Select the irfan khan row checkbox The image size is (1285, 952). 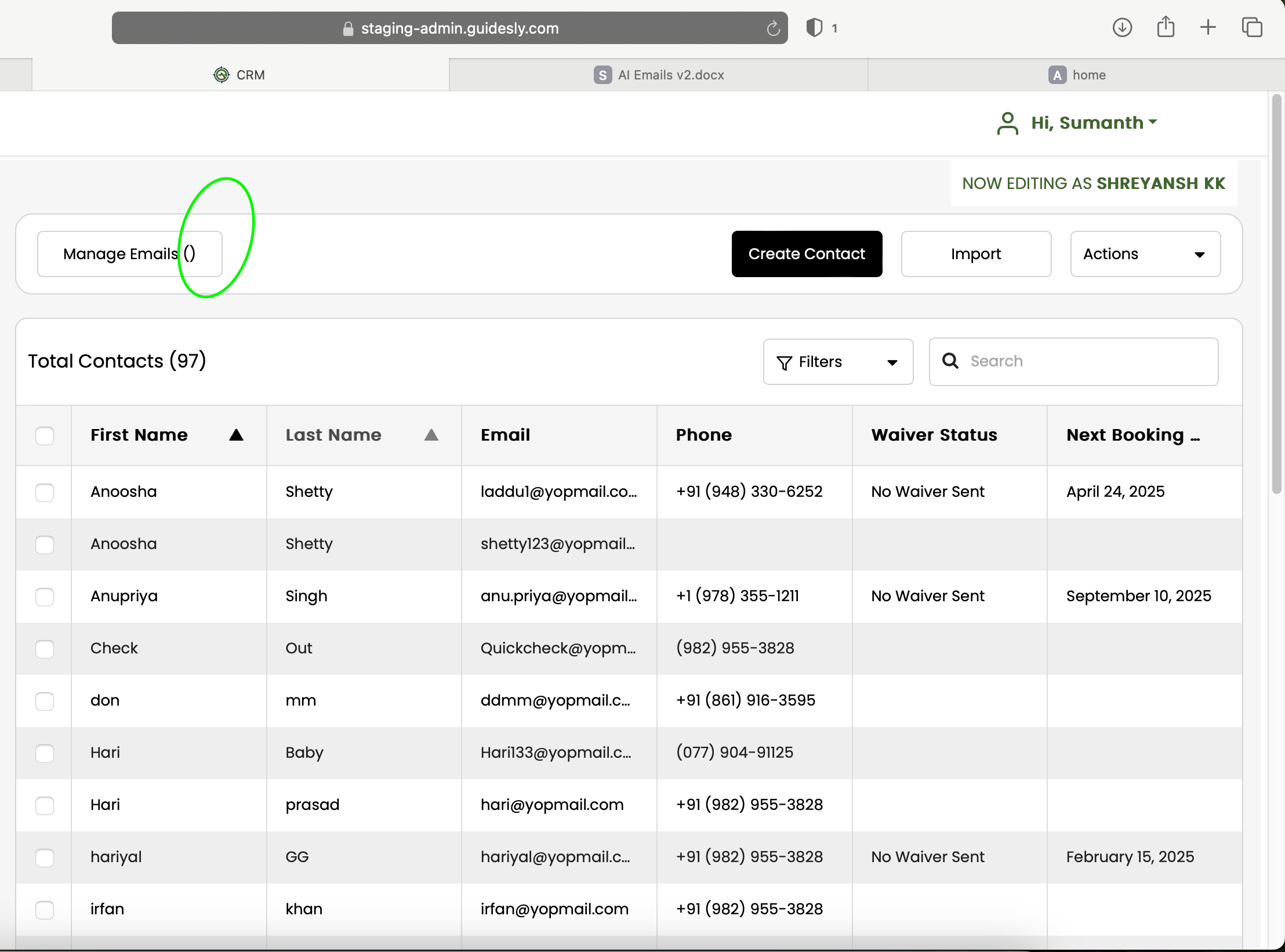(45, 910)
